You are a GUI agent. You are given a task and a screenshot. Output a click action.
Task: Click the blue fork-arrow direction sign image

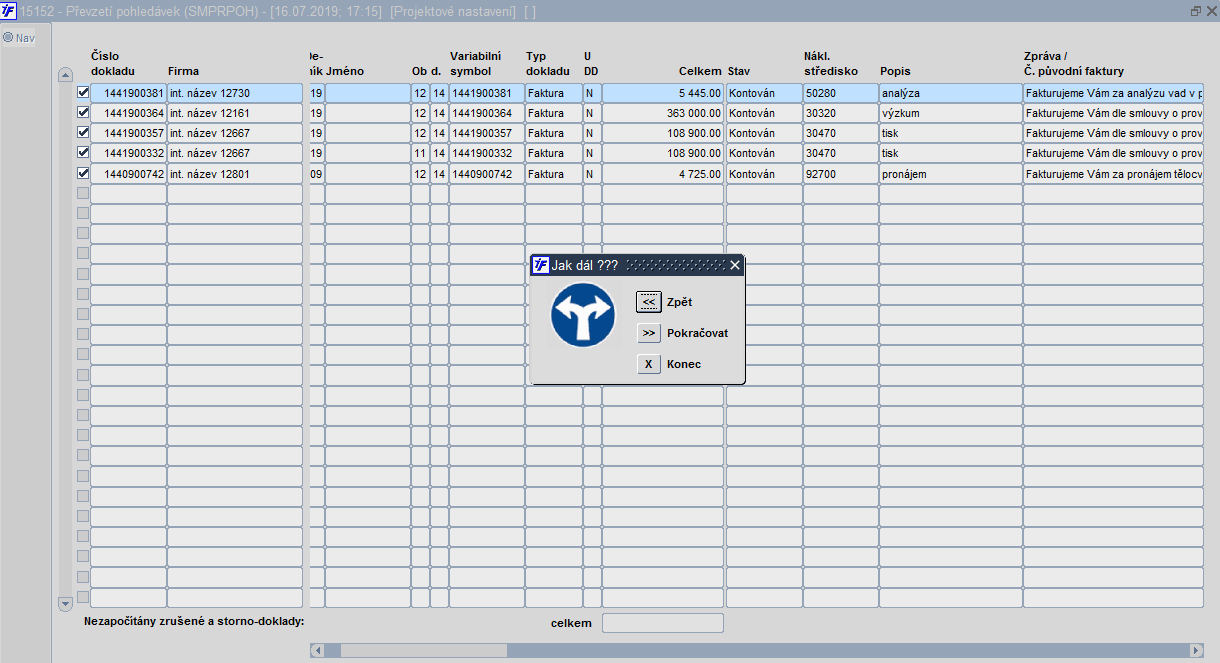[x=581, y=316]
